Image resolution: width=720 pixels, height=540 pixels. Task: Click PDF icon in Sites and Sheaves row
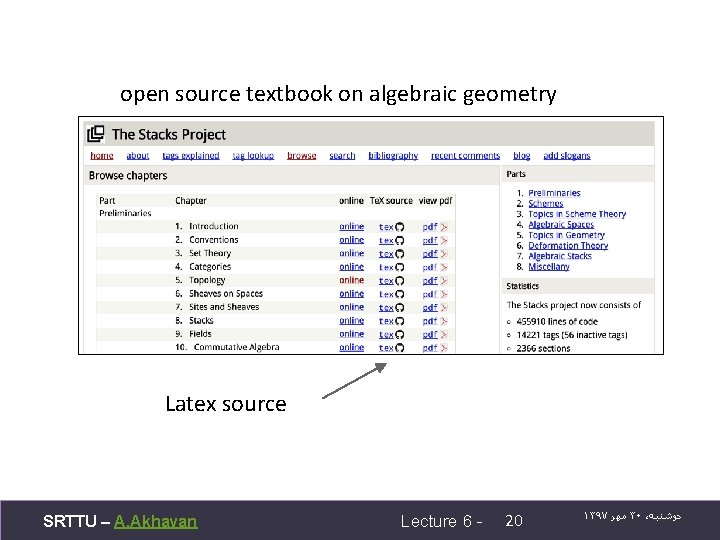click(x=444, y=307)
